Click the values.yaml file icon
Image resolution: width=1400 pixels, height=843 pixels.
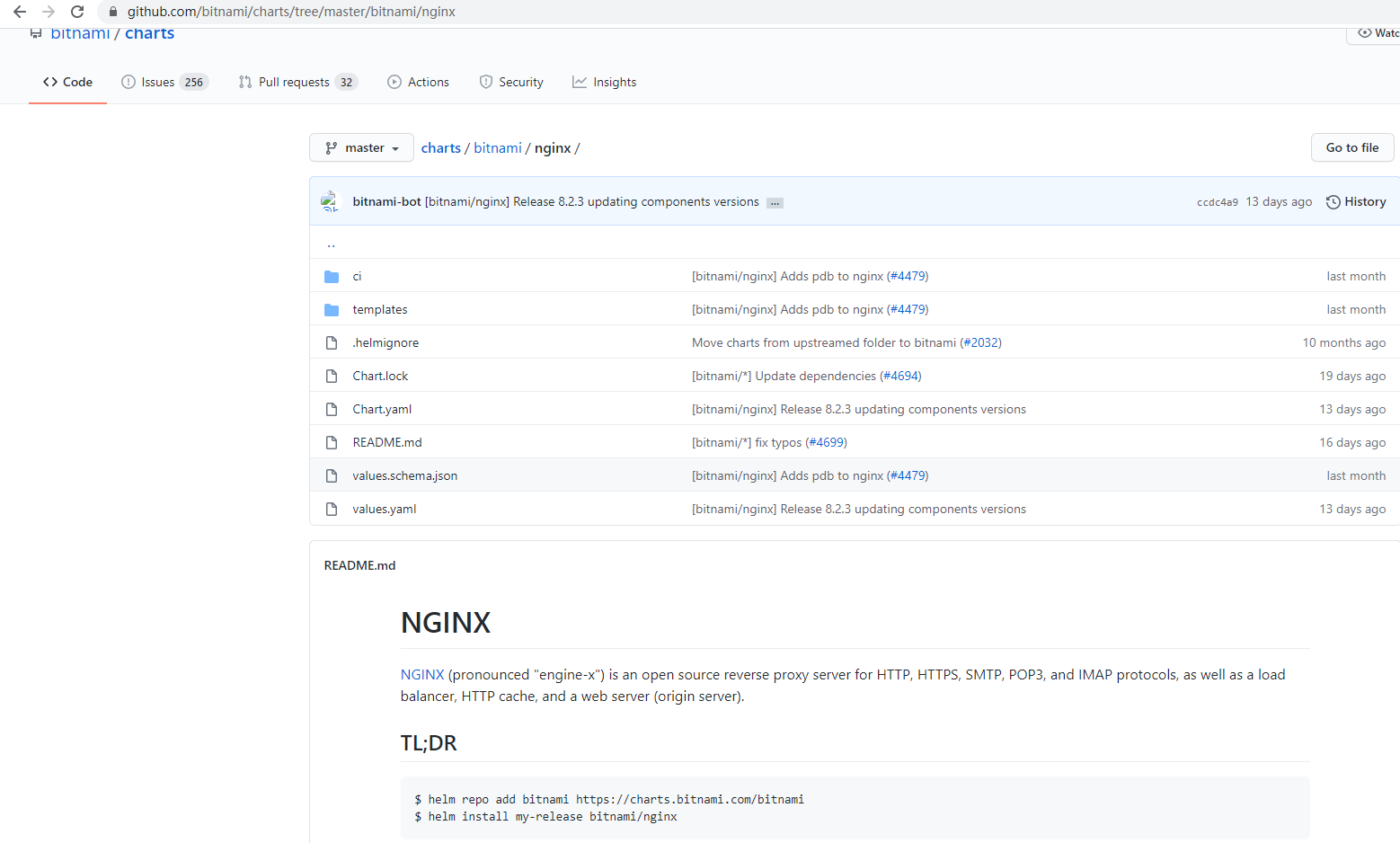point(332,509)
